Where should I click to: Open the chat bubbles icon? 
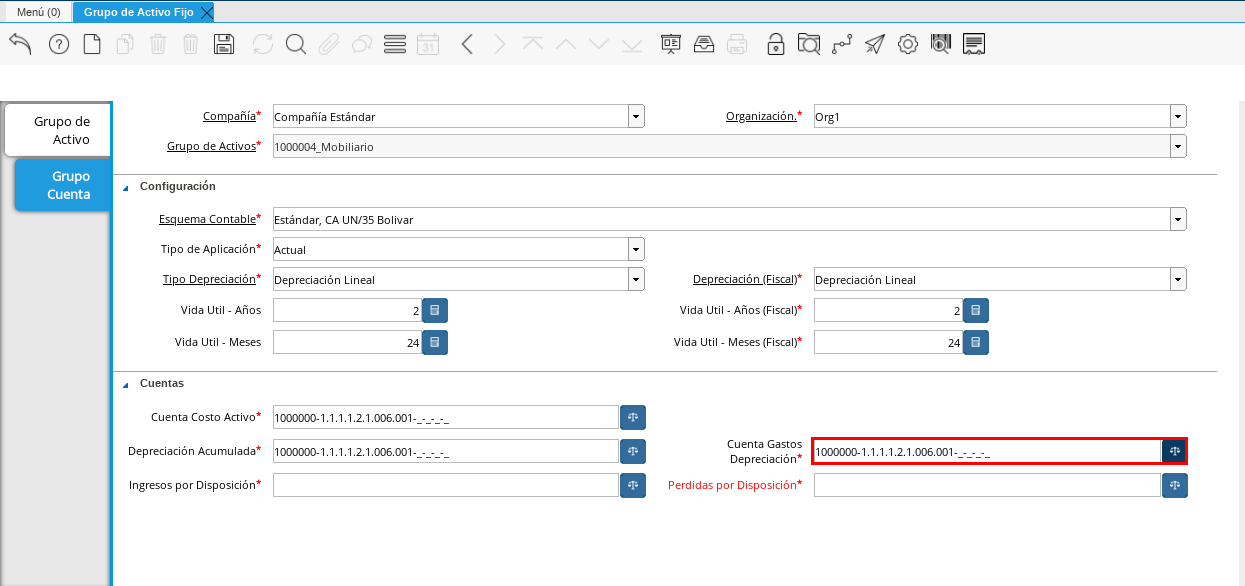(362, 44)
